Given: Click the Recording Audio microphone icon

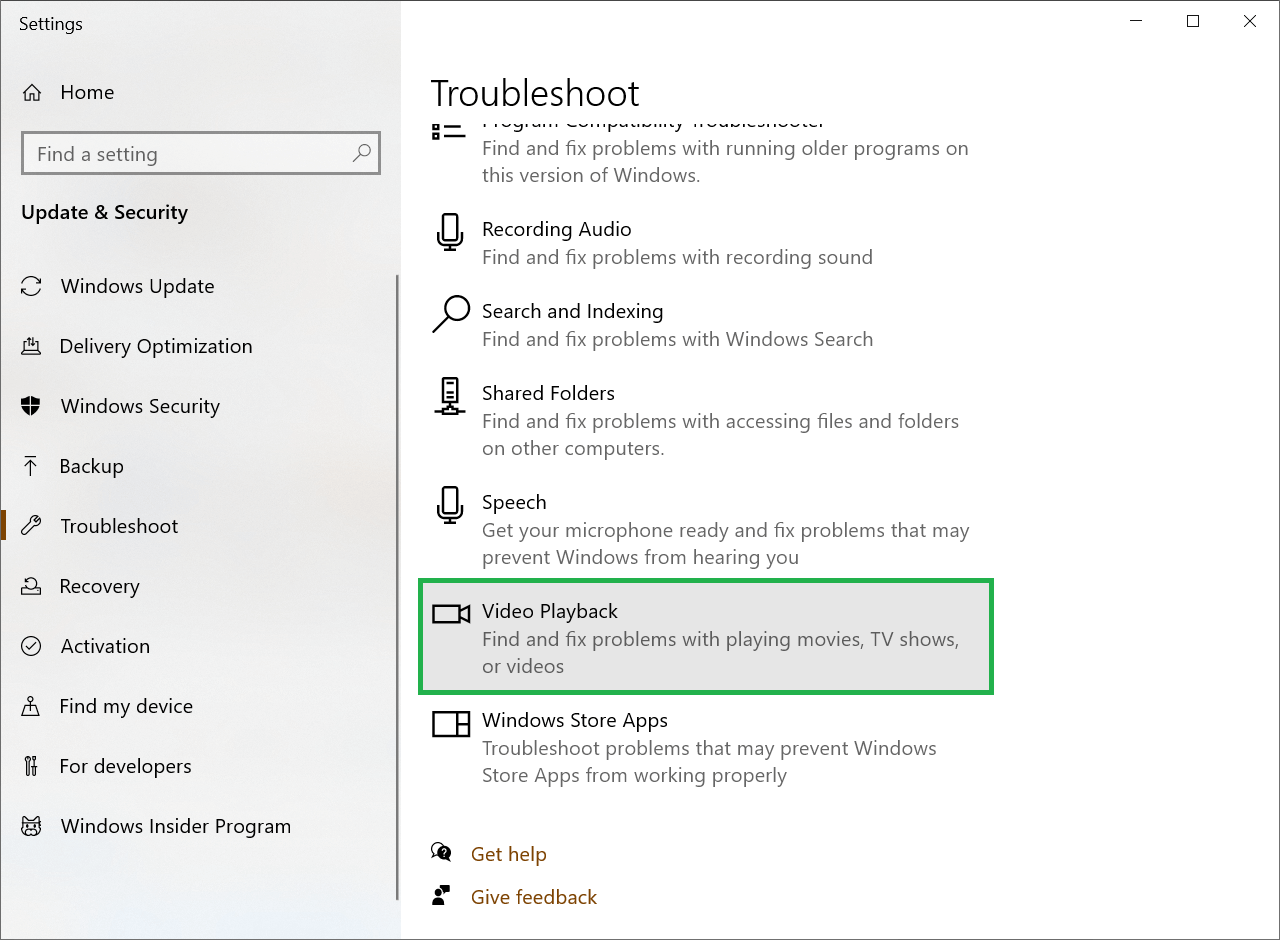Looking at the screenshot, I should click(x=449, y=233).
